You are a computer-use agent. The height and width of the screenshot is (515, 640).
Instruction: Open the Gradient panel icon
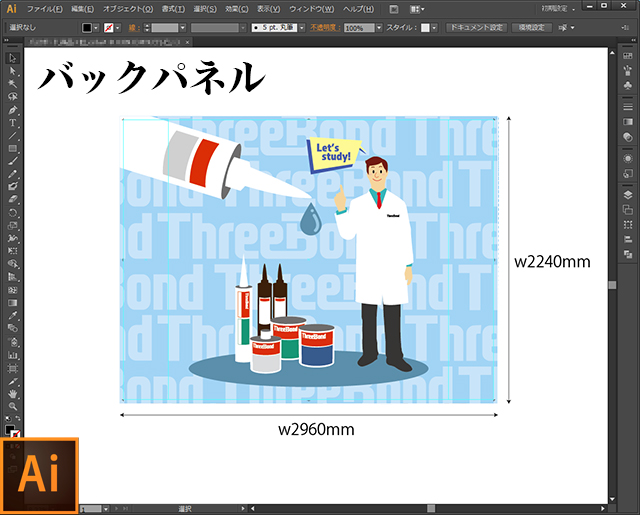628,122
